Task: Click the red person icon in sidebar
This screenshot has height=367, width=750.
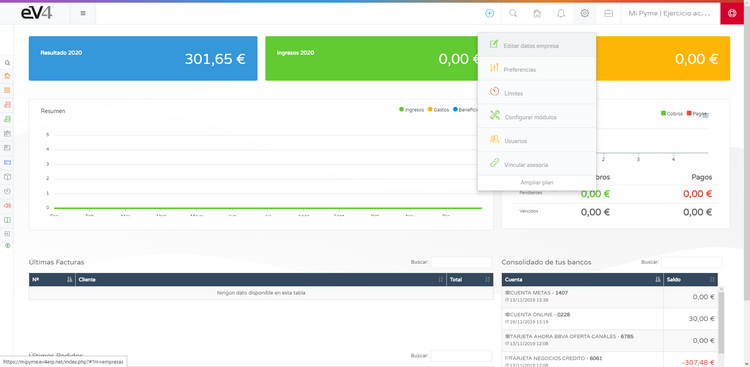Action: [x=7, y=104]
